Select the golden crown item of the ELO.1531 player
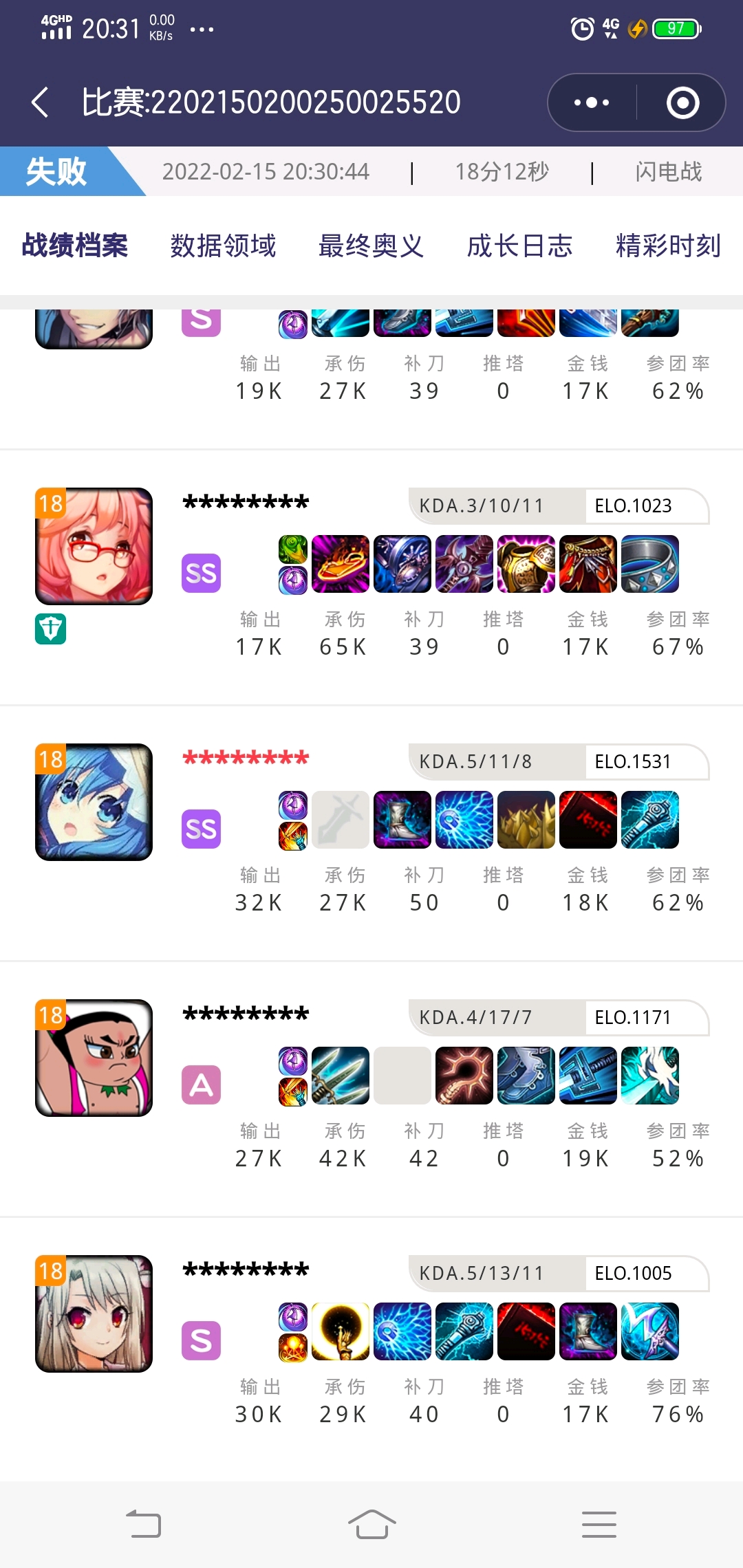Image resolution: width=743 pixels, height=1568 pixels. [526, 820]
